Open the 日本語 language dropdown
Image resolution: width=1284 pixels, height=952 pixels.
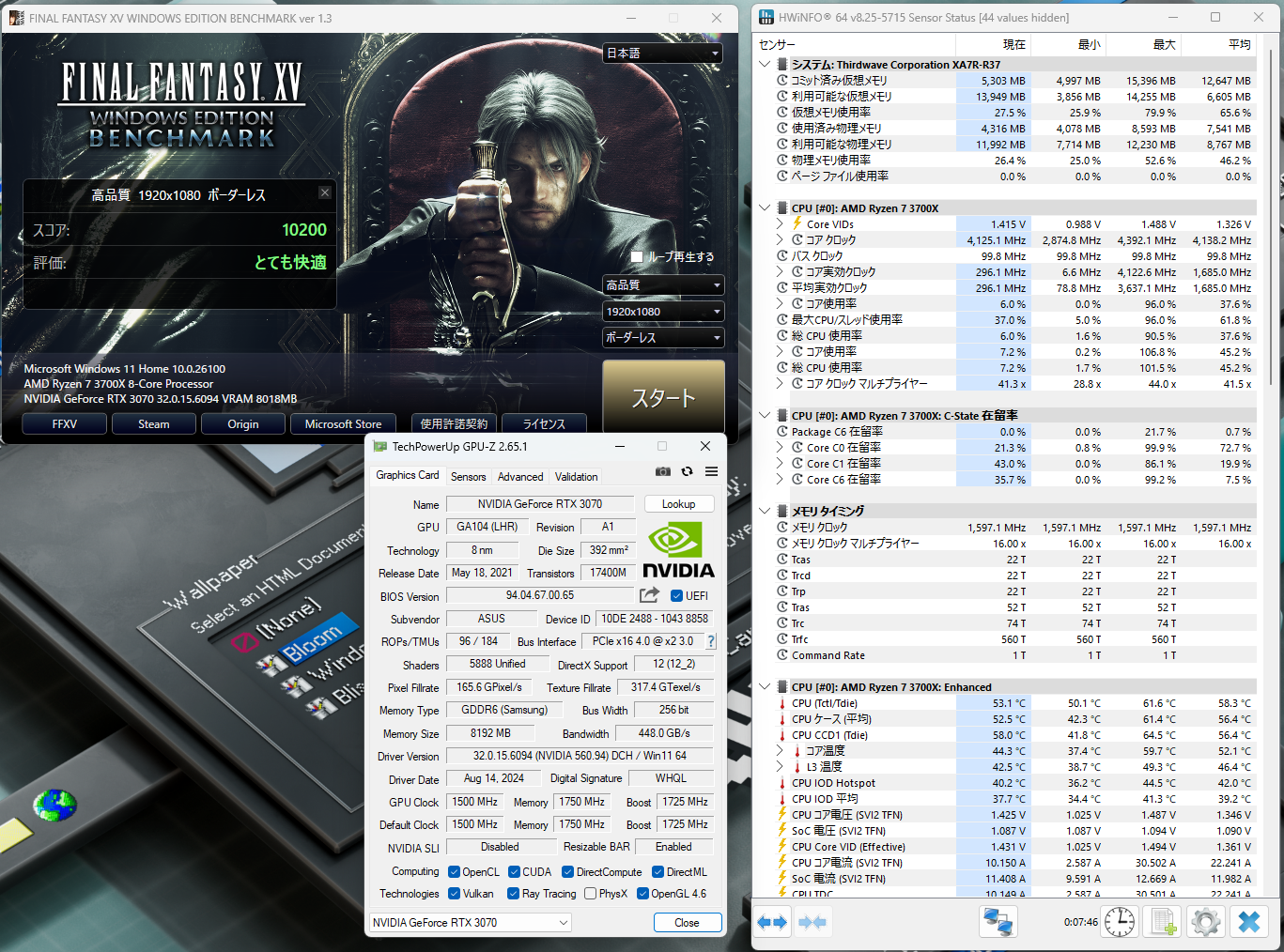pyautogui.click(x=662, y=54)
